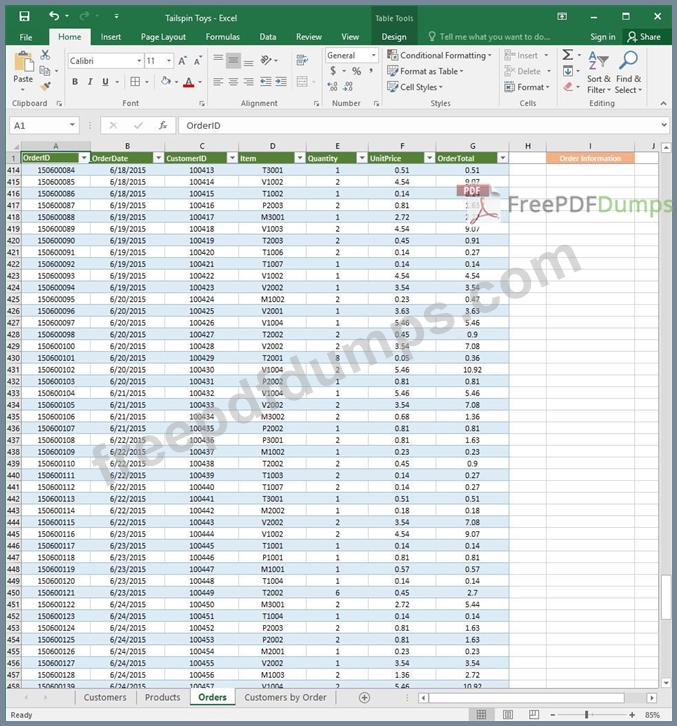Open the Quantity column filter arrow

pos(362,158)
